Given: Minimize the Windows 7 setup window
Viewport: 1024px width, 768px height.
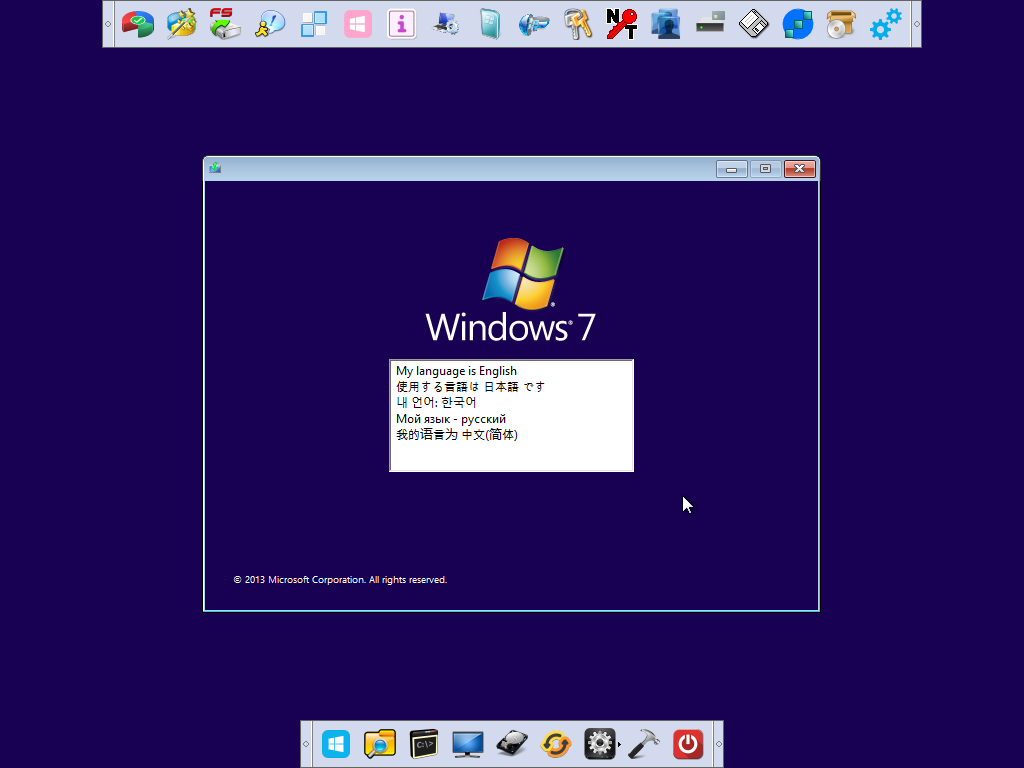Looking at the screenshot, I should [731, 169].
